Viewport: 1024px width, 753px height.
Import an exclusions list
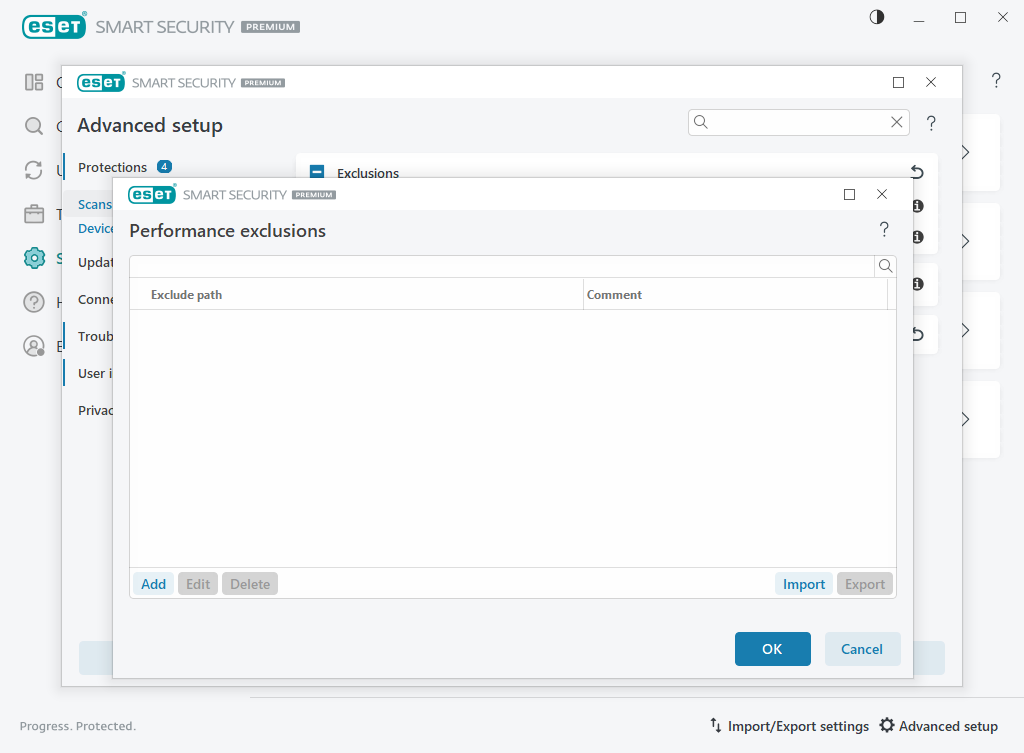click(803, 584)
